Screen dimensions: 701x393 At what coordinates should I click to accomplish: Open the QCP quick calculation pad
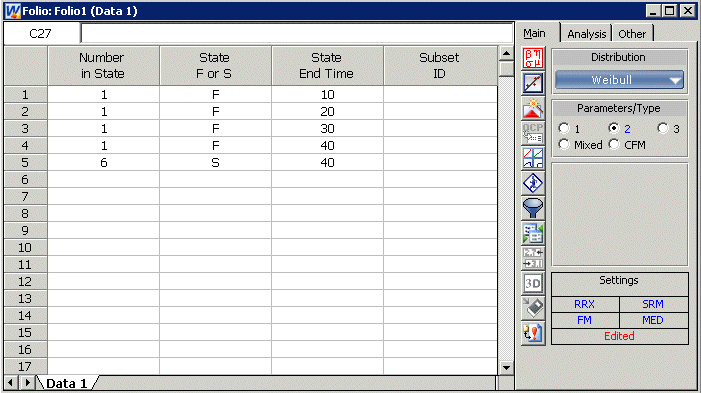(x=533, y=133)
